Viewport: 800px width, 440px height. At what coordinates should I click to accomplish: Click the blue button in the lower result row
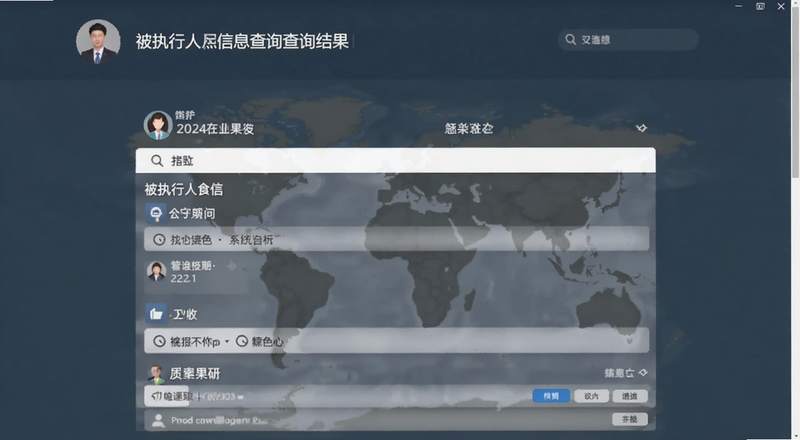click(551, 396)
